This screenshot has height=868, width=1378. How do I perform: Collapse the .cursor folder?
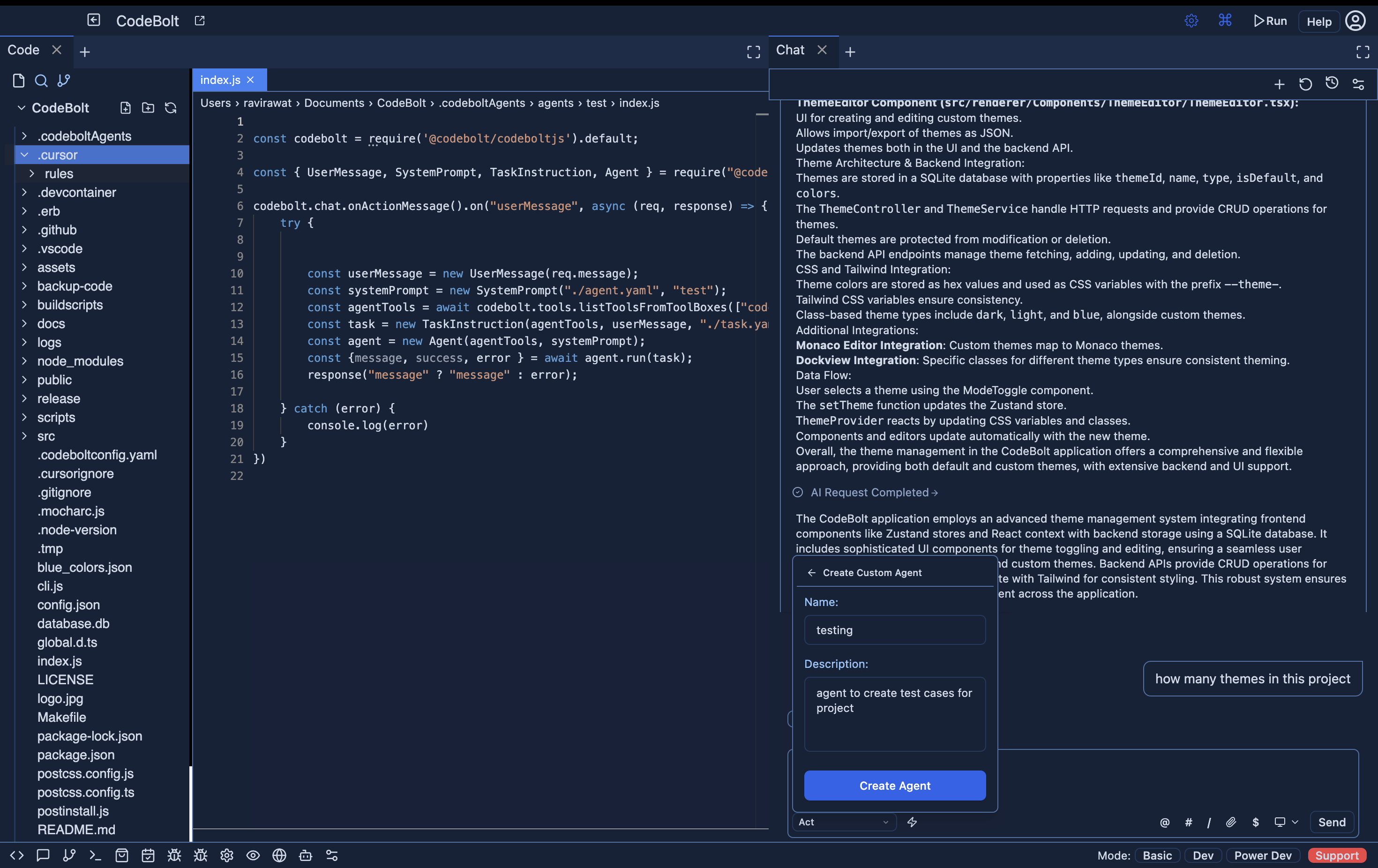24,155
